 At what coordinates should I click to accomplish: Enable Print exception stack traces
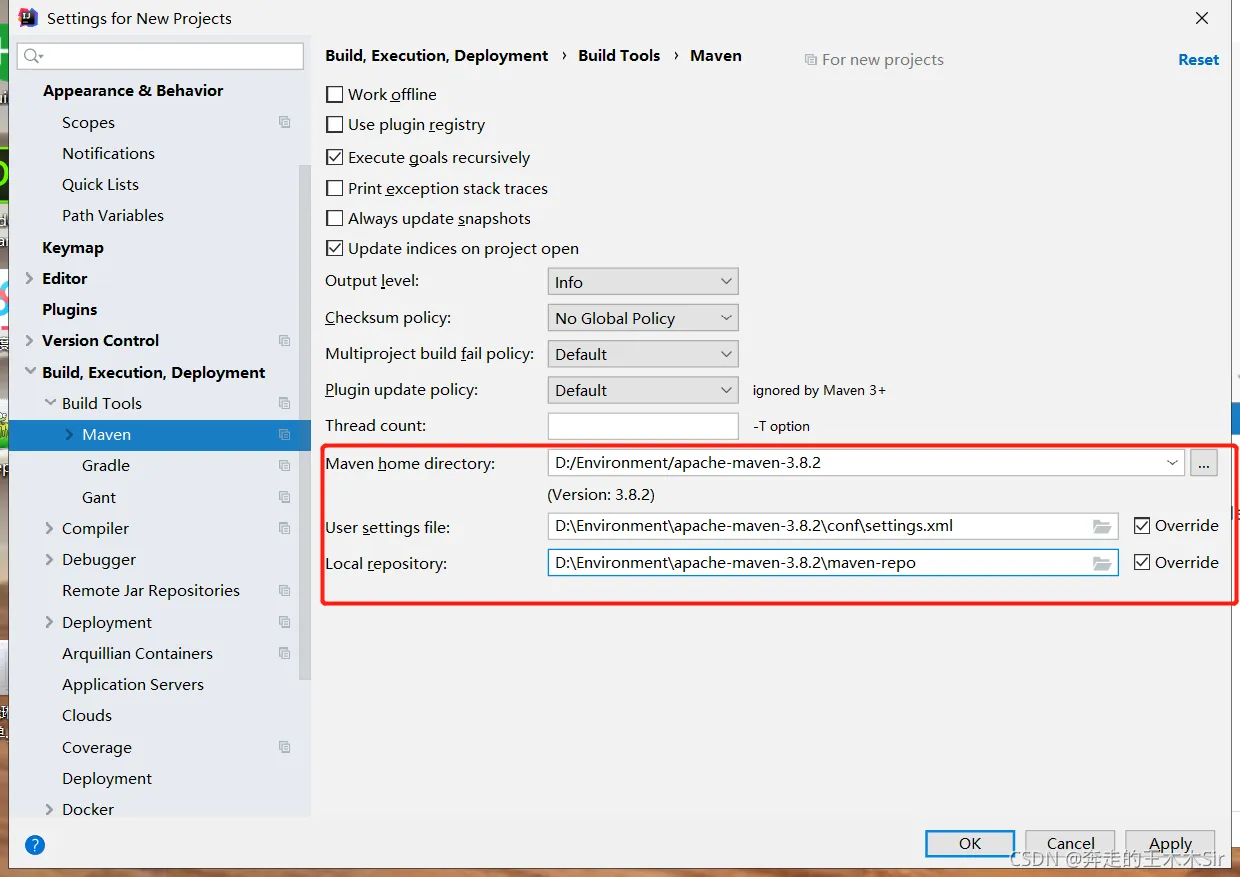[x=335, y=188]
